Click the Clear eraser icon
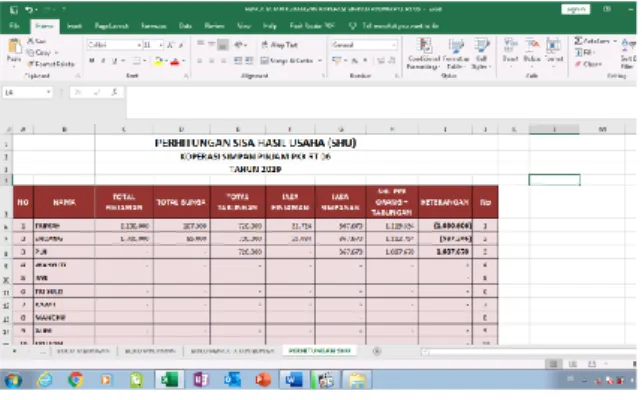642x400 pixels. pos(578,64)
